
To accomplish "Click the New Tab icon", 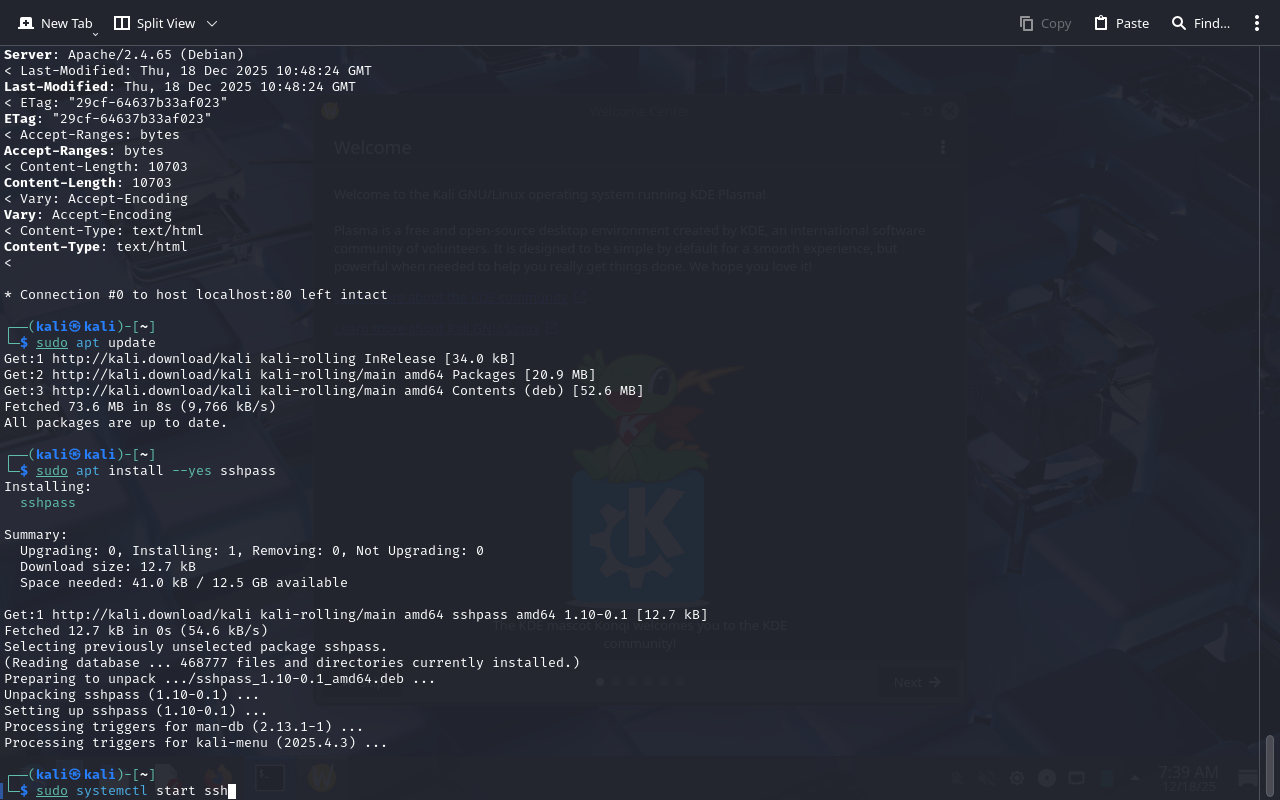I will (x=26, y=23).
